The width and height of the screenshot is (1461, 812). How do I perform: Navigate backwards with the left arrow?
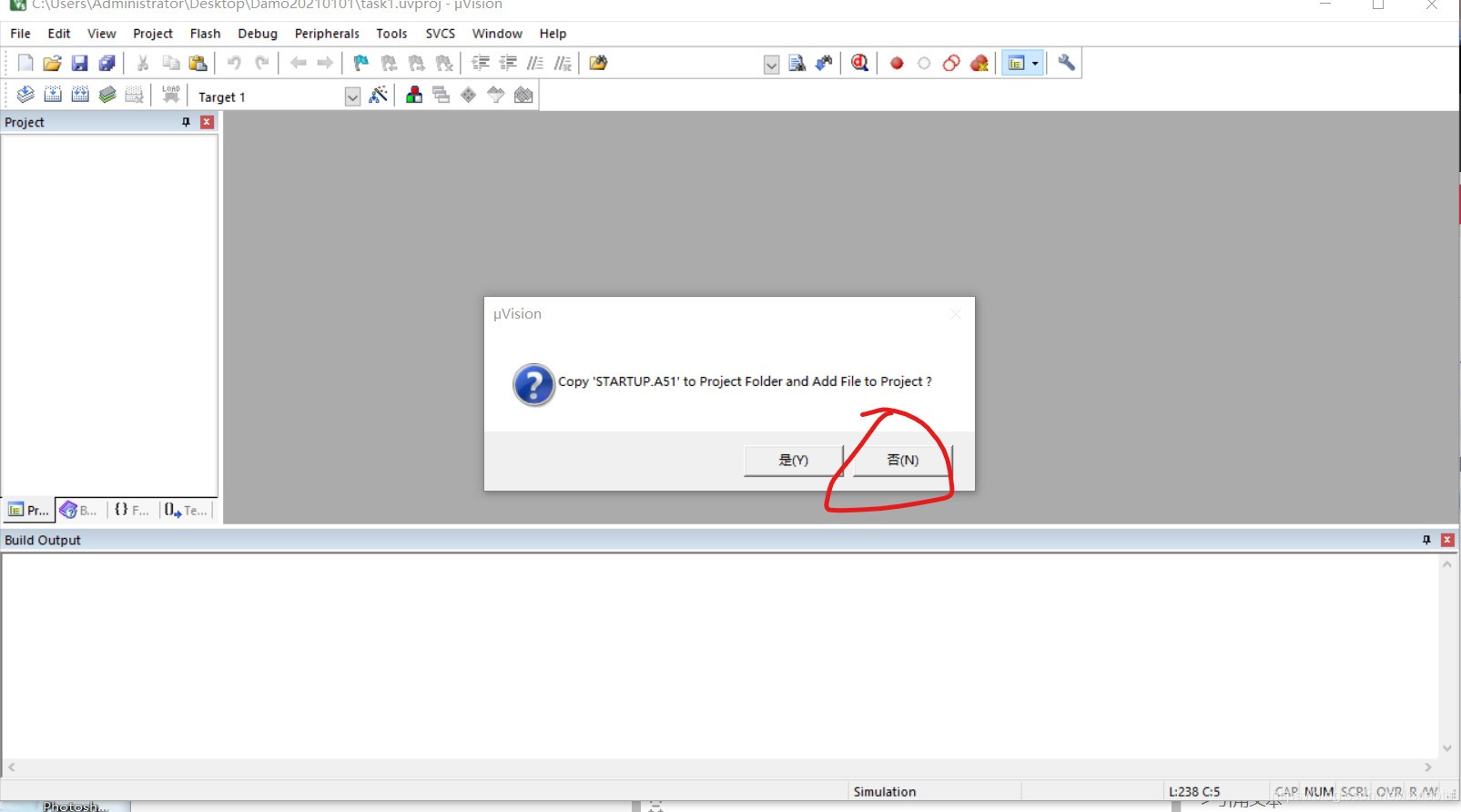coord(298,63)
